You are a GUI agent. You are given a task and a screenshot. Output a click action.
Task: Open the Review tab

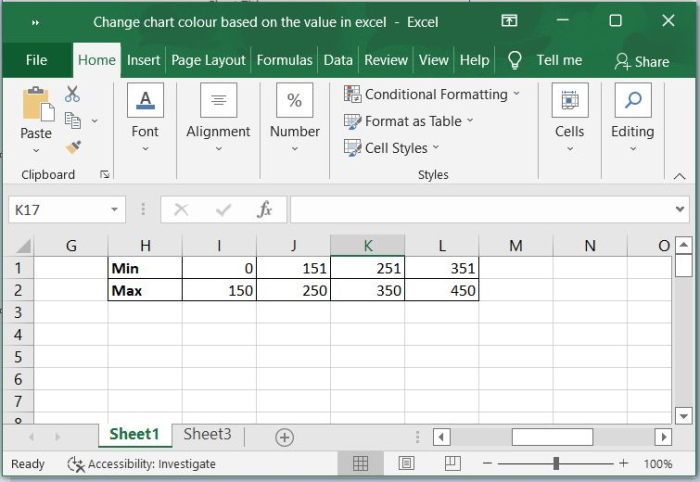386,60
